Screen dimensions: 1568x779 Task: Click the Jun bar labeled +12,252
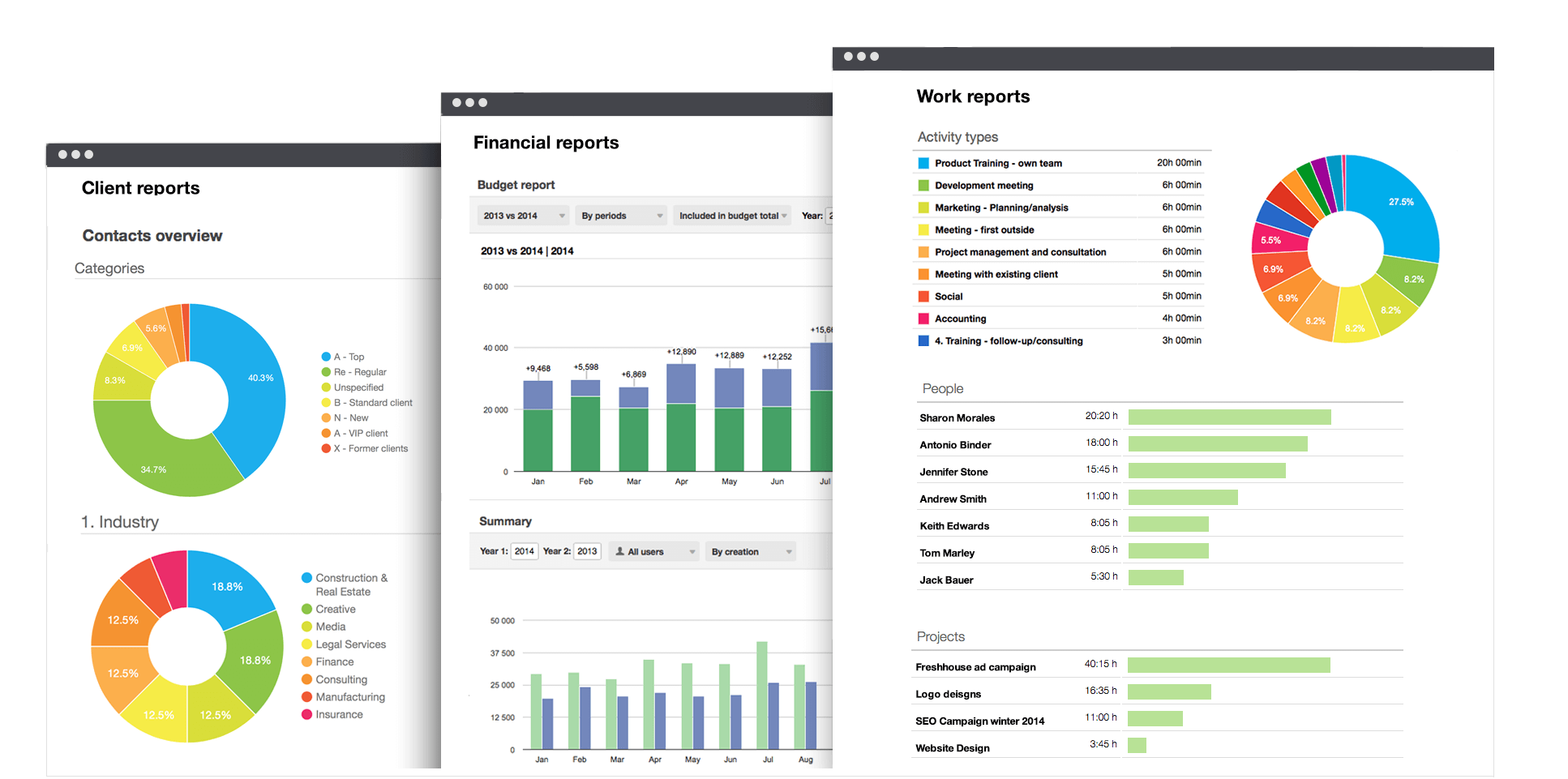(777, 420)
